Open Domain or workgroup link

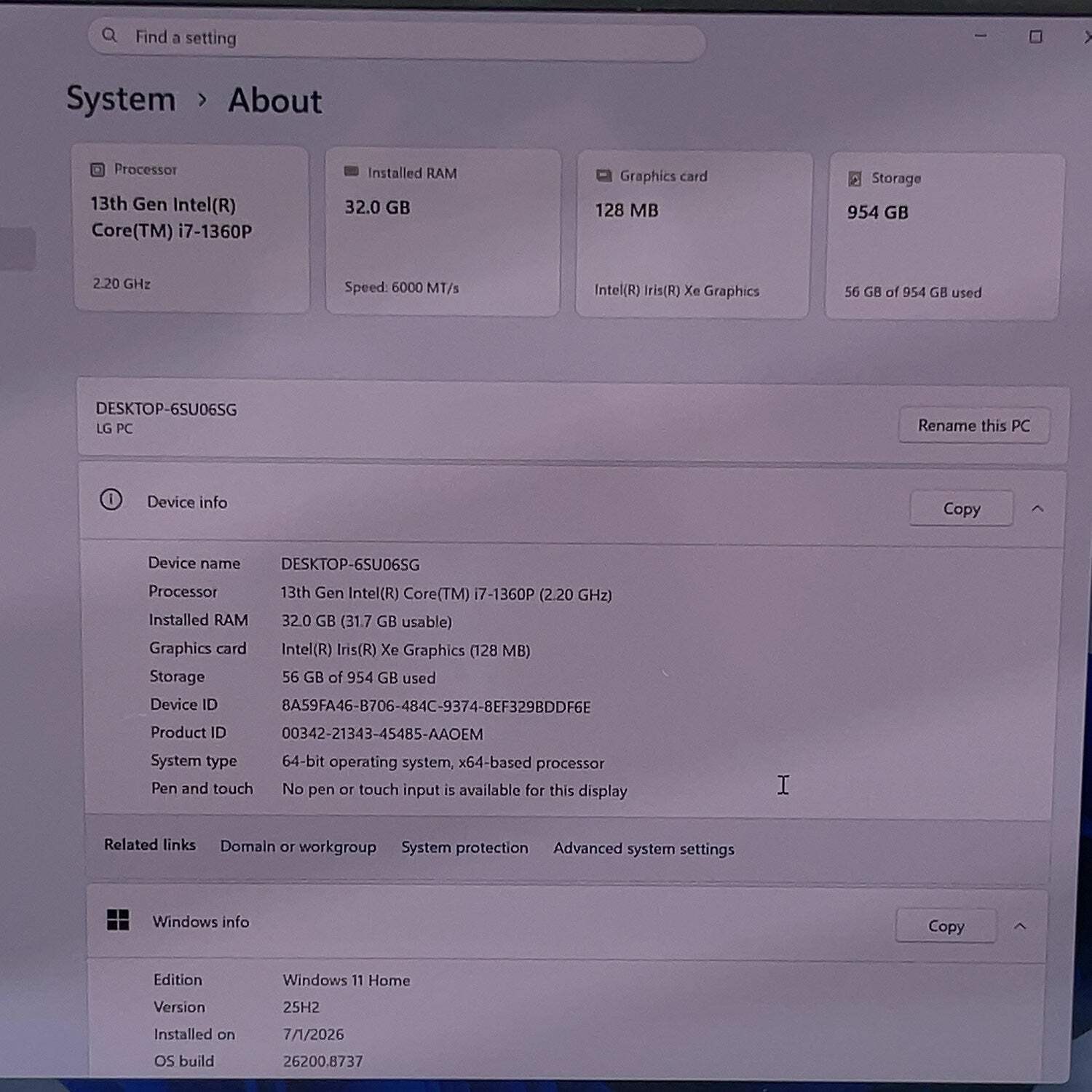[x=298, y=847]
